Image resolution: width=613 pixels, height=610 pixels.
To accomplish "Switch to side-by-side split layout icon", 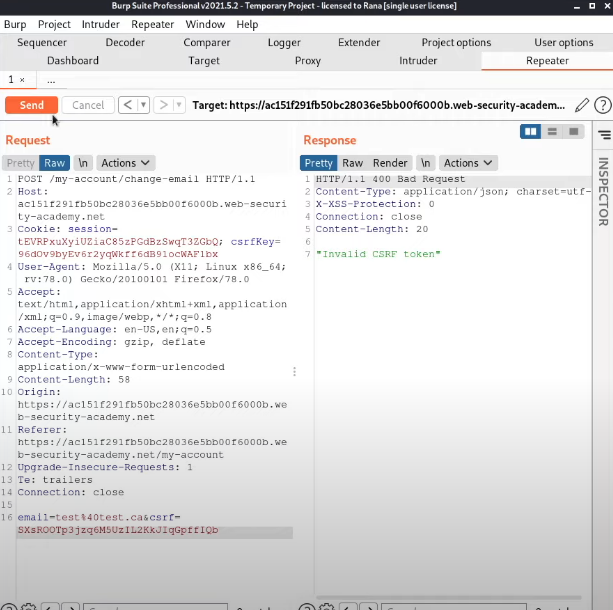I will tap(531, 131).
